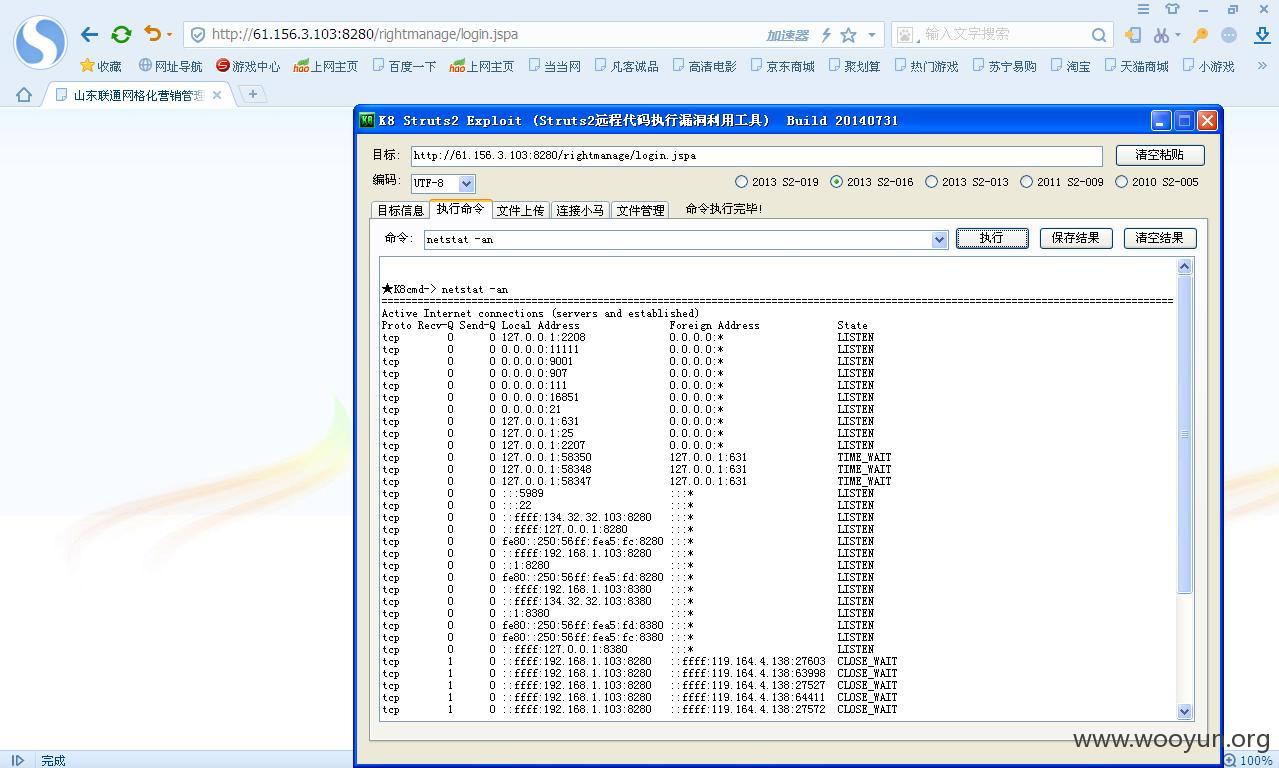
Task: Click the 目标 target URL field
Action: click(x=756, y=156)
